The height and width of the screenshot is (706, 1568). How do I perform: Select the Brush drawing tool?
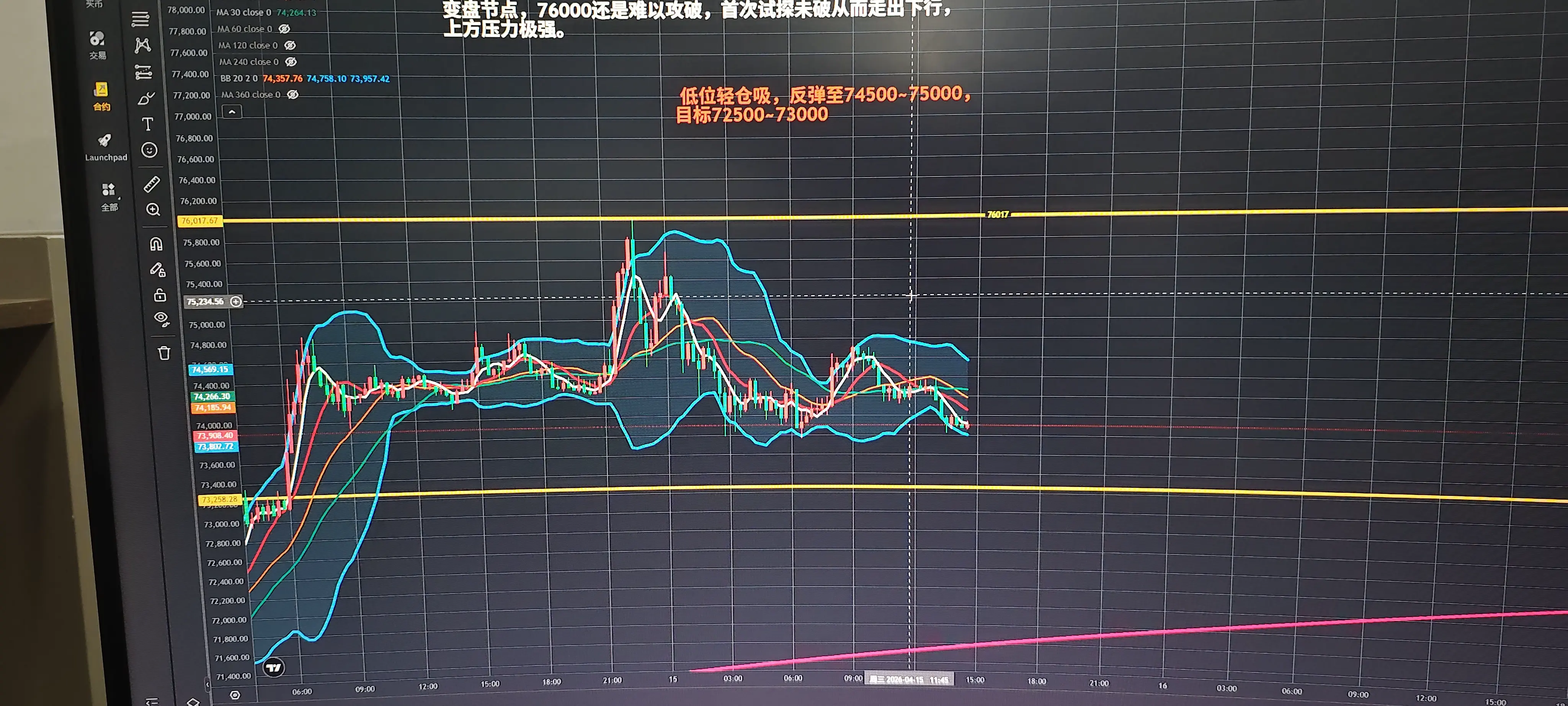146,99
